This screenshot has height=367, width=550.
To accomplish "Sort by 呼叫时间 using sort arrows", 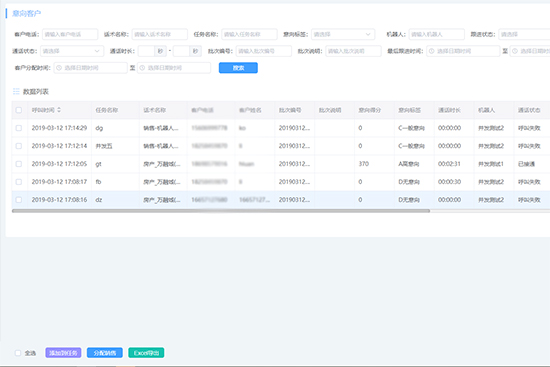I will [59, 110].
